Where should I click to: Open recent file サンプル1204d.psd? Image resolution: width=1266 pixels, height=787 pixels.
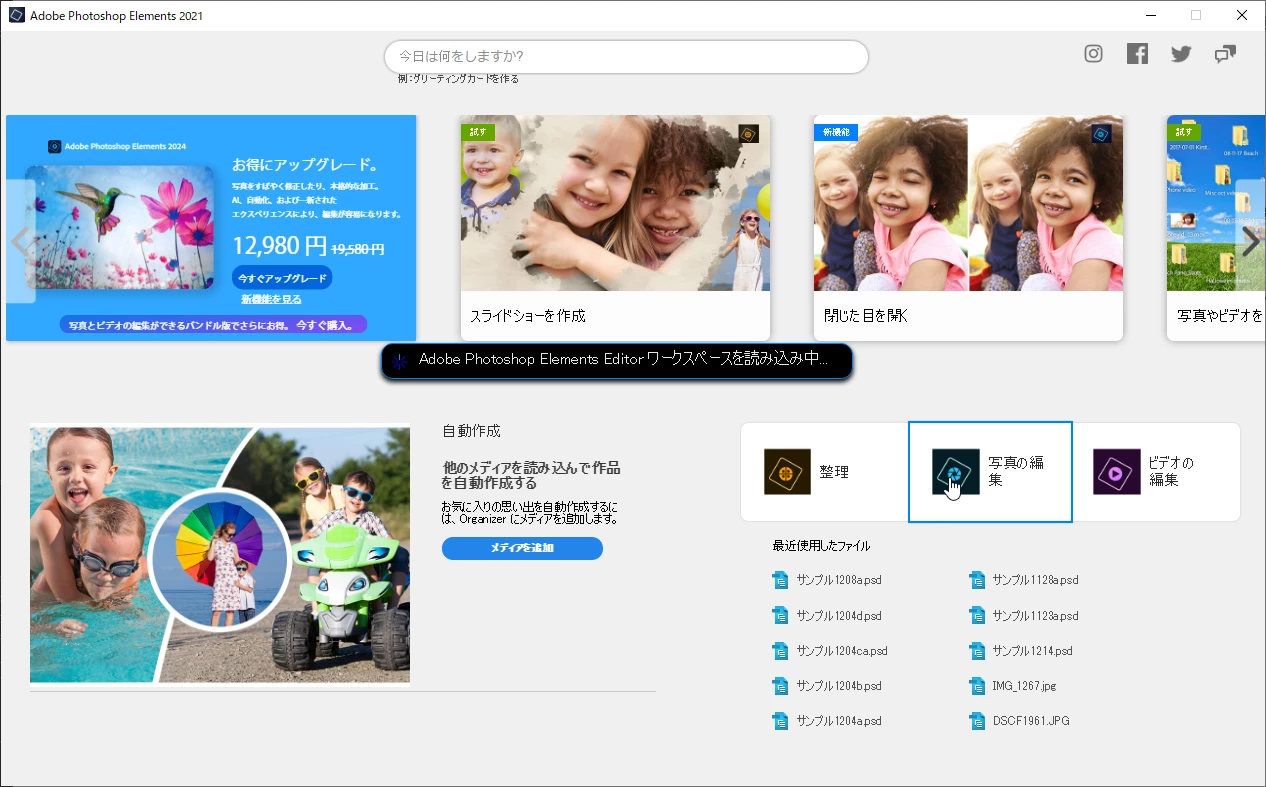[839, 616]
